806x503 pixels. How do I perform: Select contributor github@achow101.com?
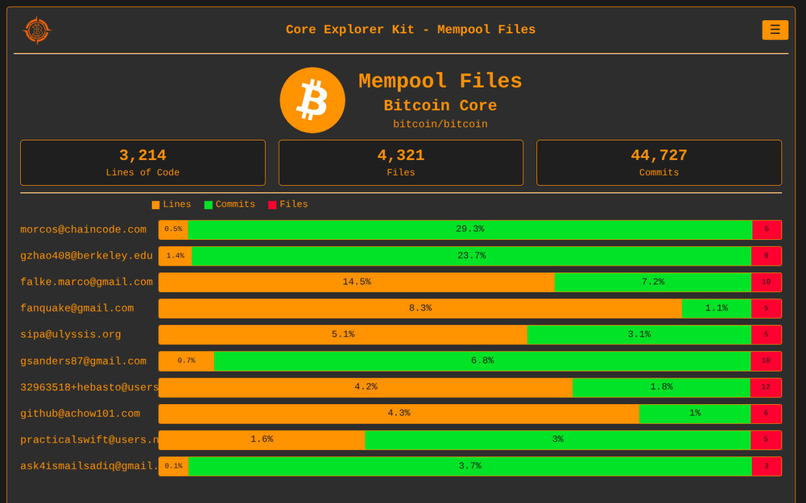coord(80,414)
